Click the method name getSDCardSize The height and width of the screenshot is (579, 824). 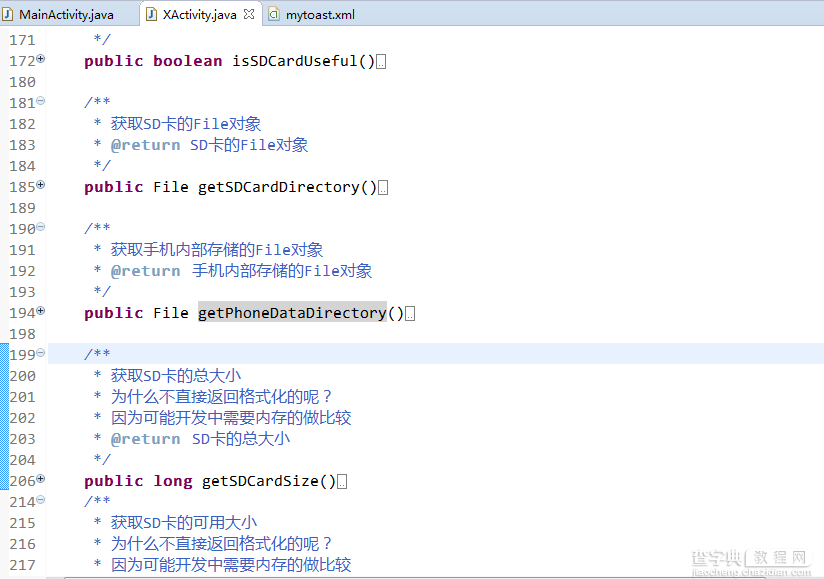tap(261, 481)
